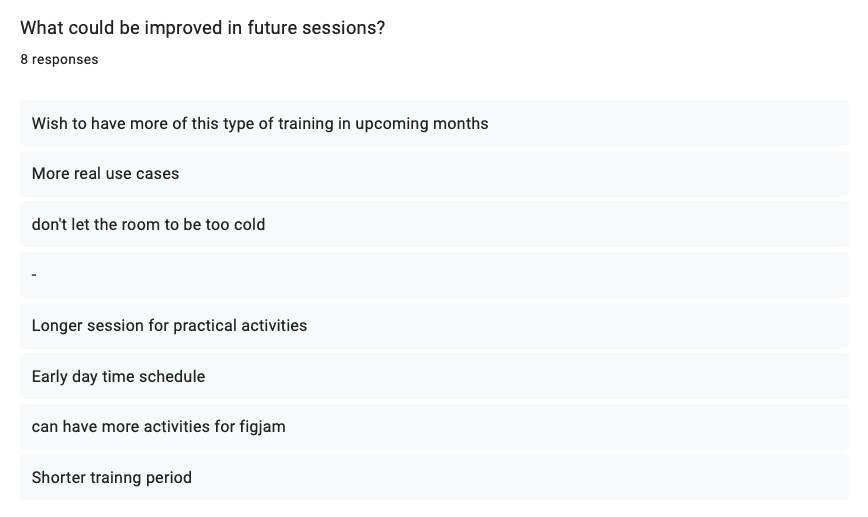The height and width of the screenshot is (517, 868).
Task: Click 'upcoming months' text in first response
Action: click(422, 124)
